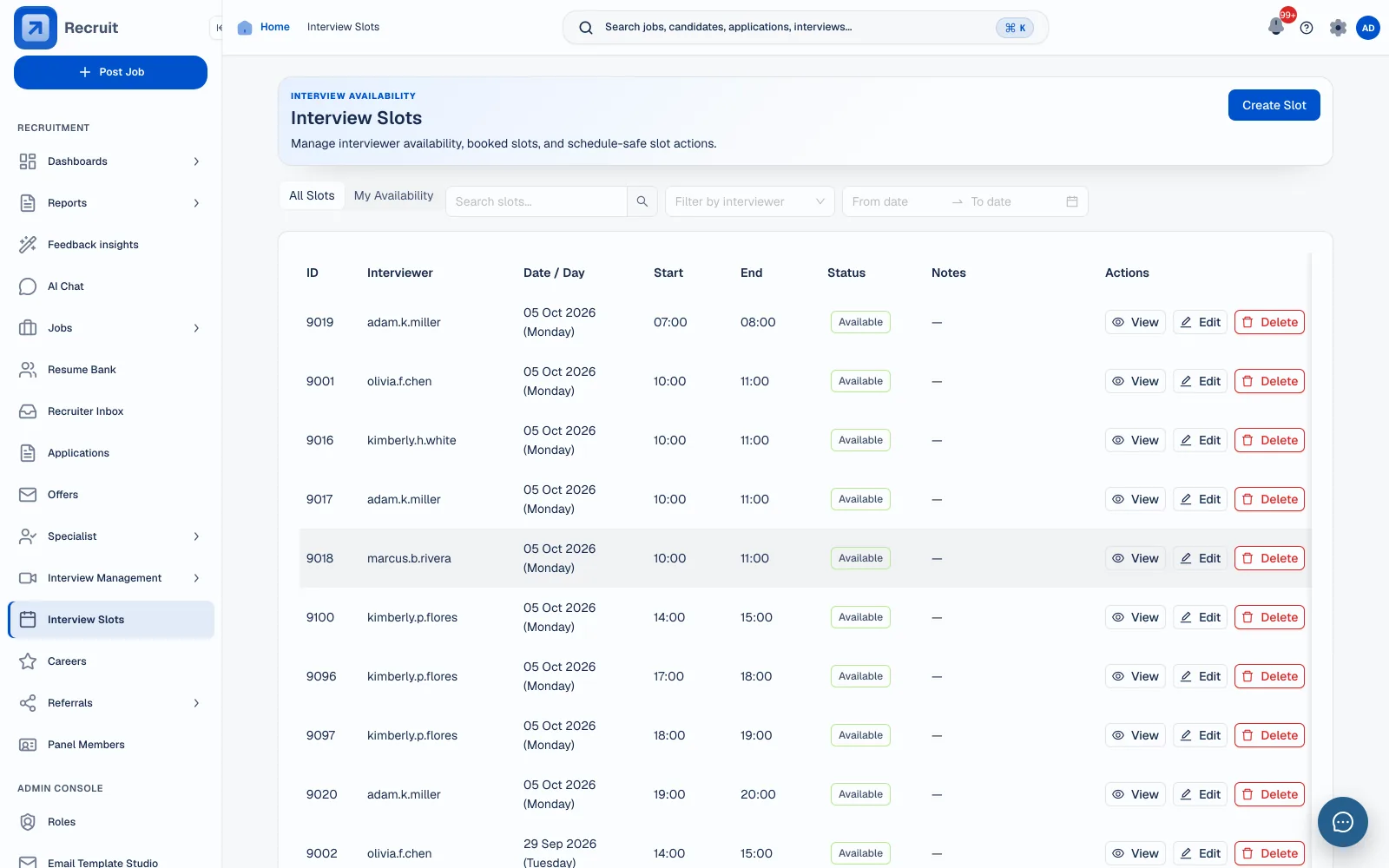Screen dimensions: 1389x868
Task: Click ID 9002 cell
Action: [321, 853]
